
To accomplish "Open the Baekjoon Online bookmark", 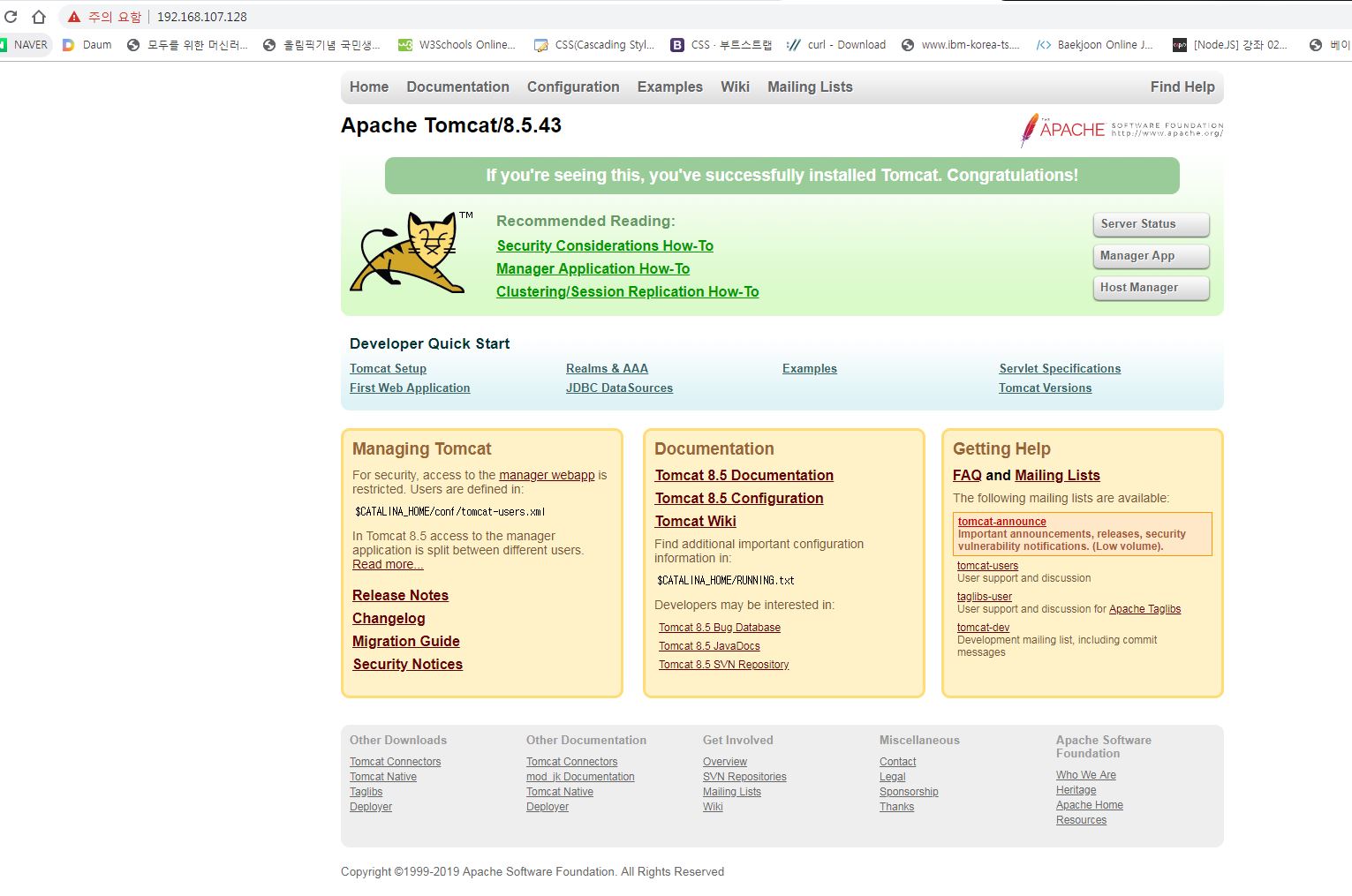I will coord(1095,45).
